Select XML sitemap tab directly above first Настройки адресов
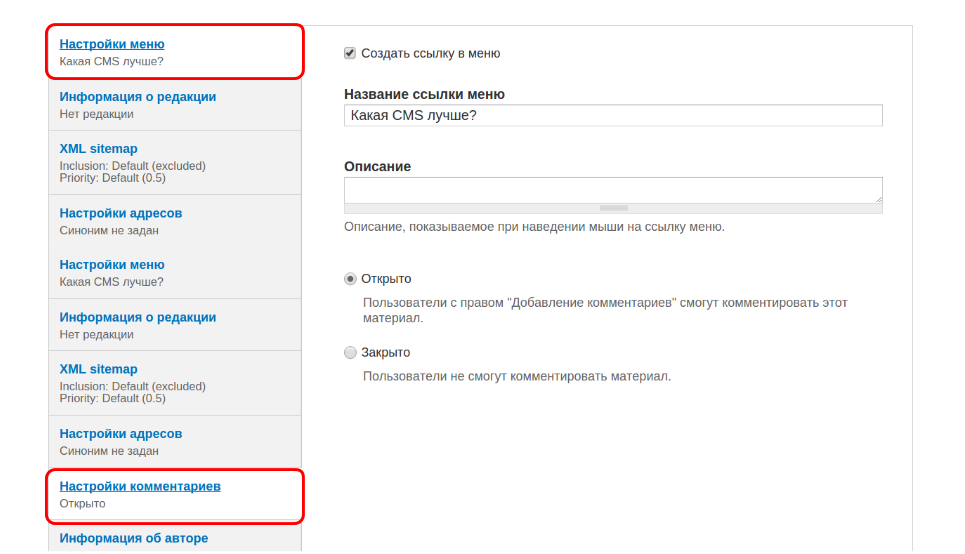The height and width of the screenshot is (554, 965). [x=98, y=149]
